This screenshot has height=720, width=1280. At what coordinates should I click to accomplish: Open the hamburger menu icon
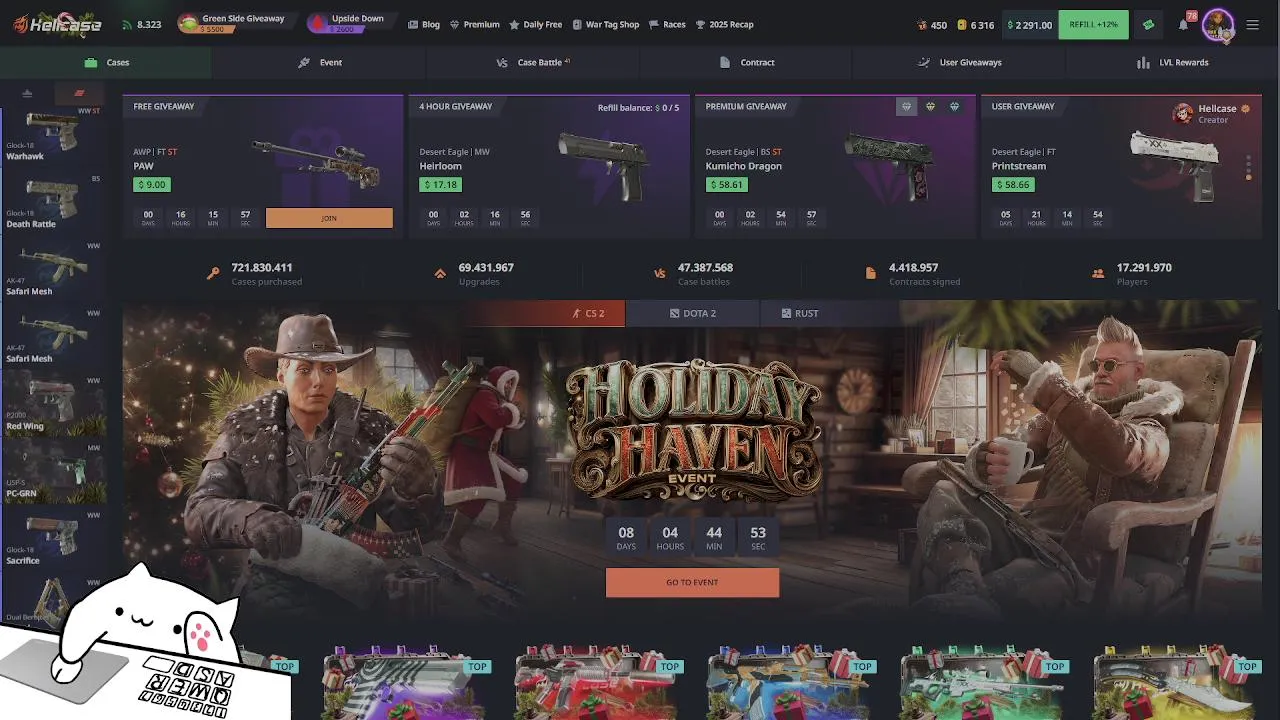[x=1252, y=25]
